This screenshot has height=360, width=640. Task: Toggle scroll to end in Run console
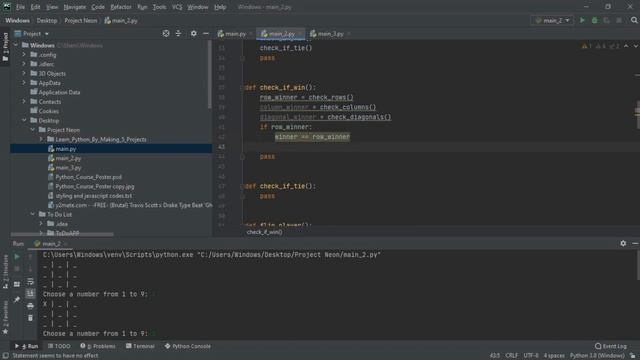tap(30, 293)
